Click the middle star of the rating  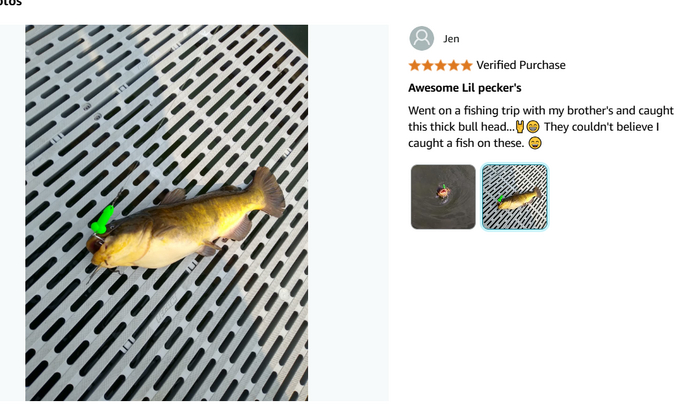(x=441, y=66)
